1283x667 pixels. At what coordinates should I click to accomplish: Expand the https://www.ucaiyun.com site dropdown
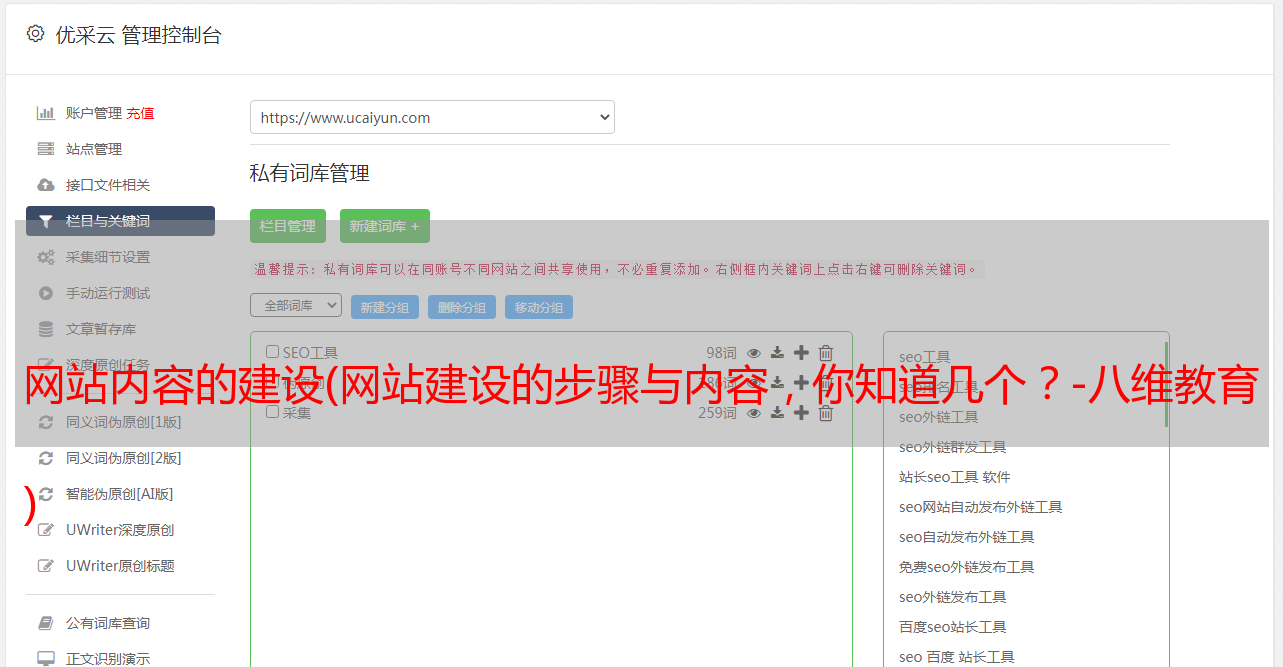coord(432,117)
